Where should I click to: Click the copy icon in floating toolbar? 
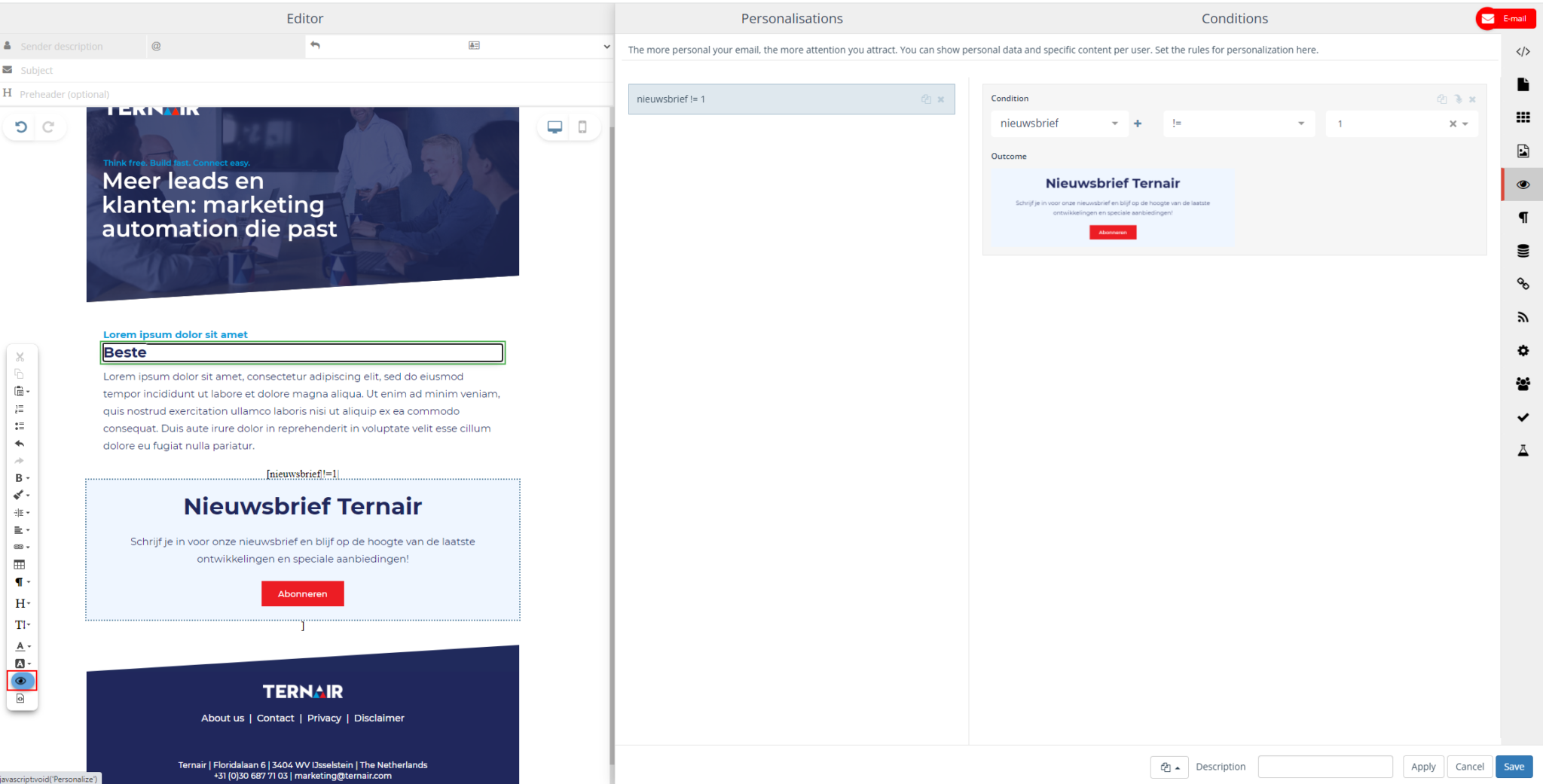point(20,374)
